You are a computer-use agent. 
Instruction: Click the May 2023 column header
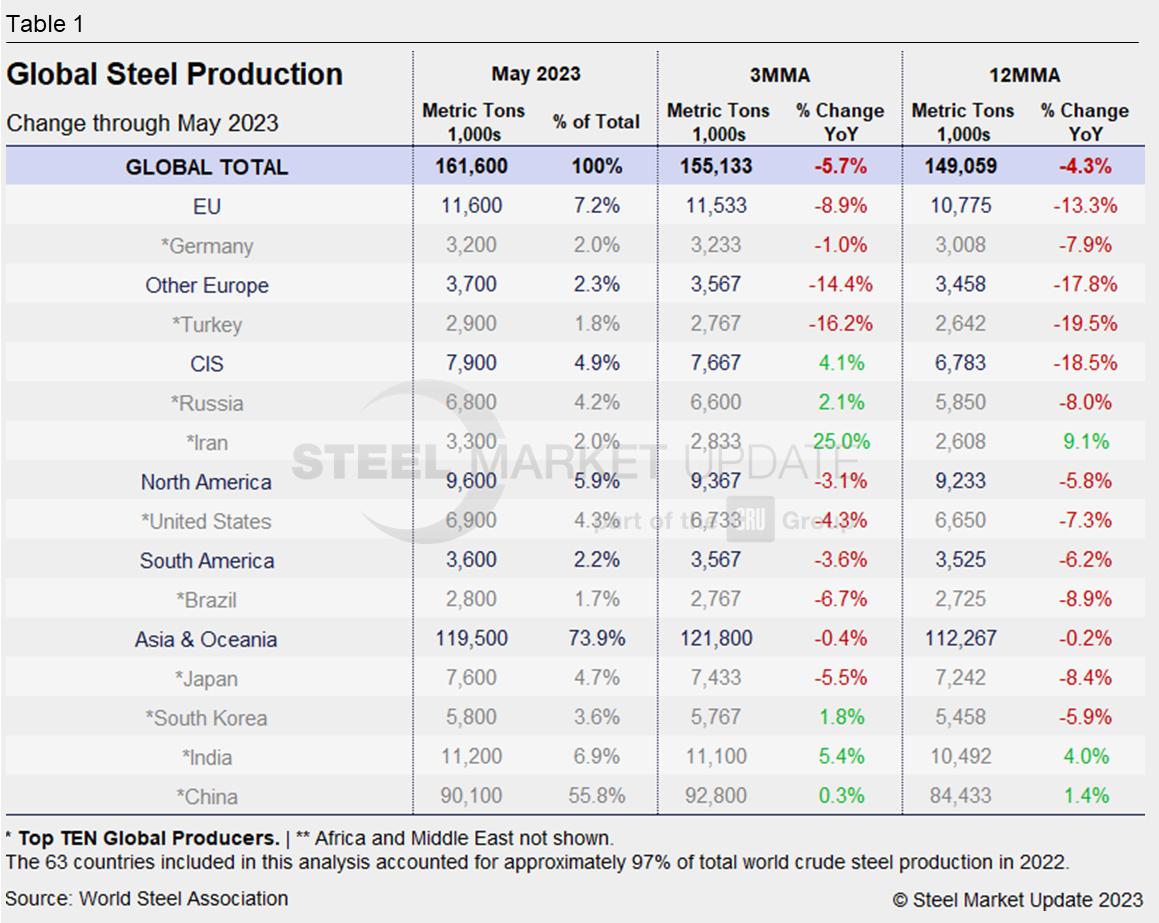tap(535, 75)
